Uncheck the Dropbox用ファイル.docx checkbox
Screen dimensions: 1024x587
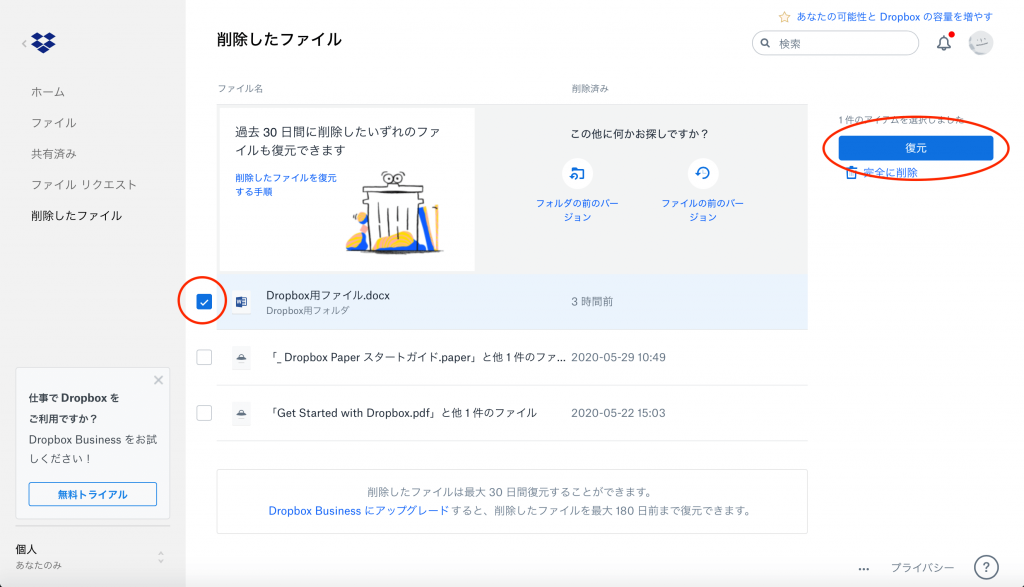(x=204, y=302)
